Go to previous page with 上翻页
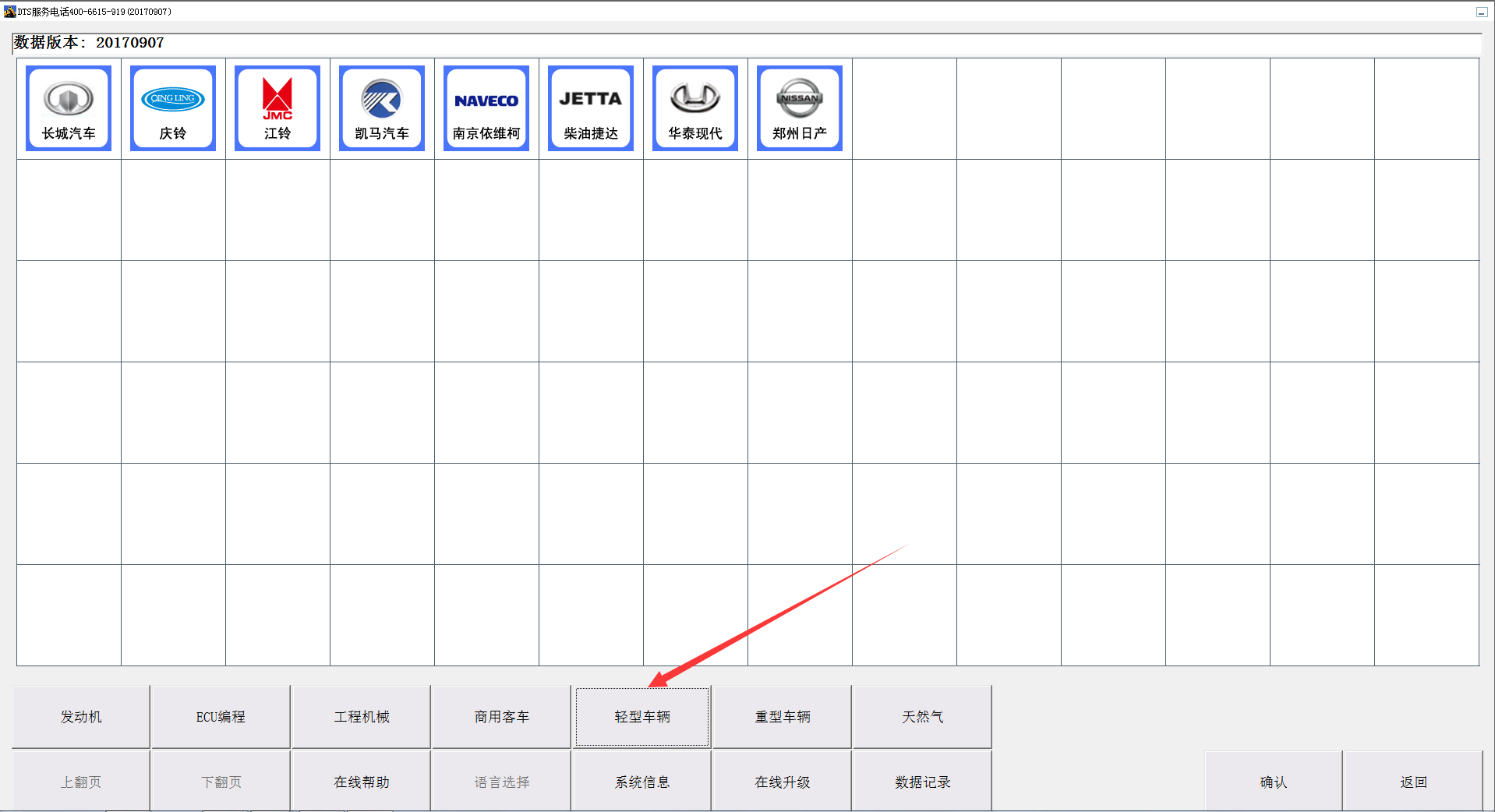The image size is (1495, 812). pyautogui.click(x=81, y=782)
